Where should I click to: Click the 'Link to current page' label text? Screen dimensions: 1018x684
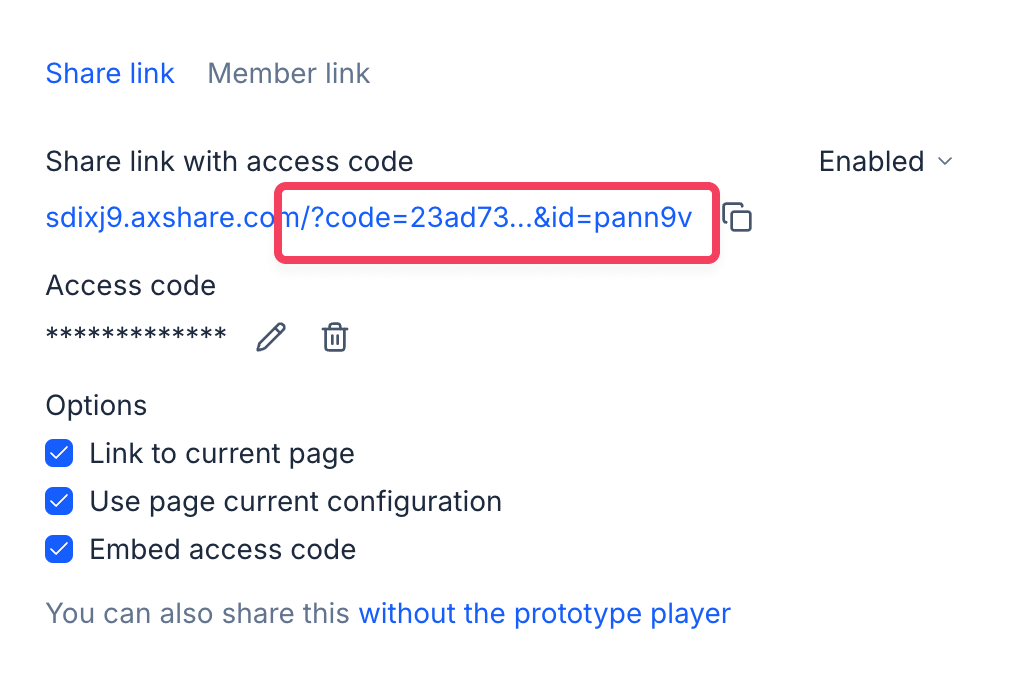pyautogui.click(x=222, y=454)
